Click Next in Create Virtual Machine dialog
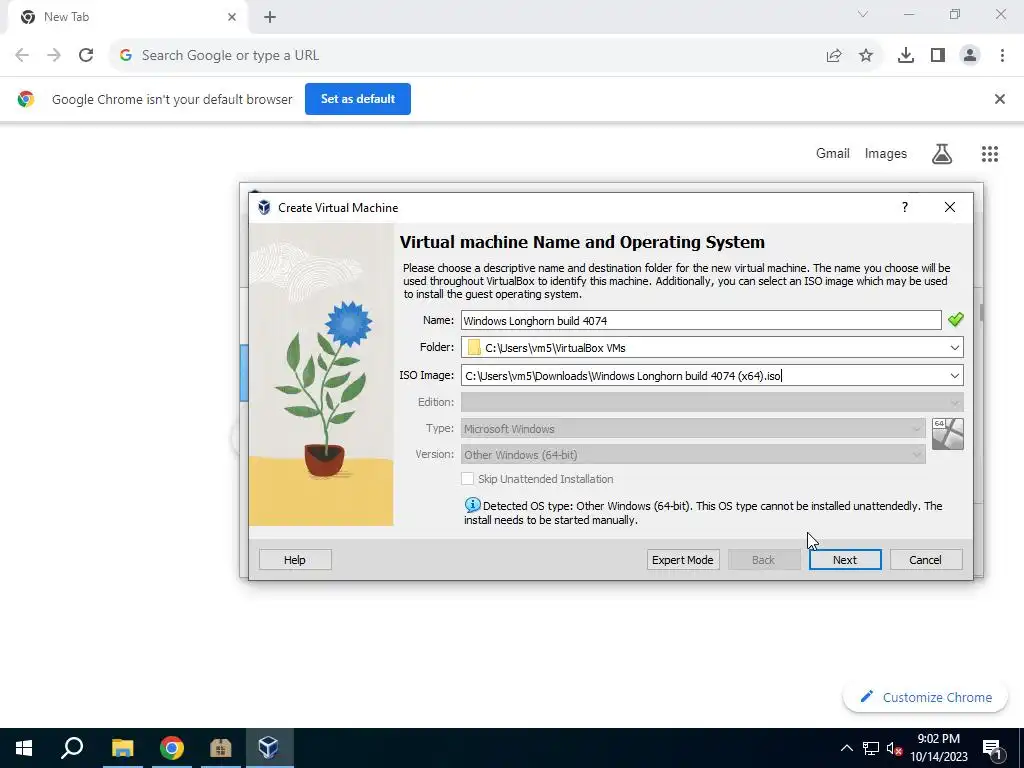The image size is (1024, 768). pyautogui.click(x=844, y=560)
